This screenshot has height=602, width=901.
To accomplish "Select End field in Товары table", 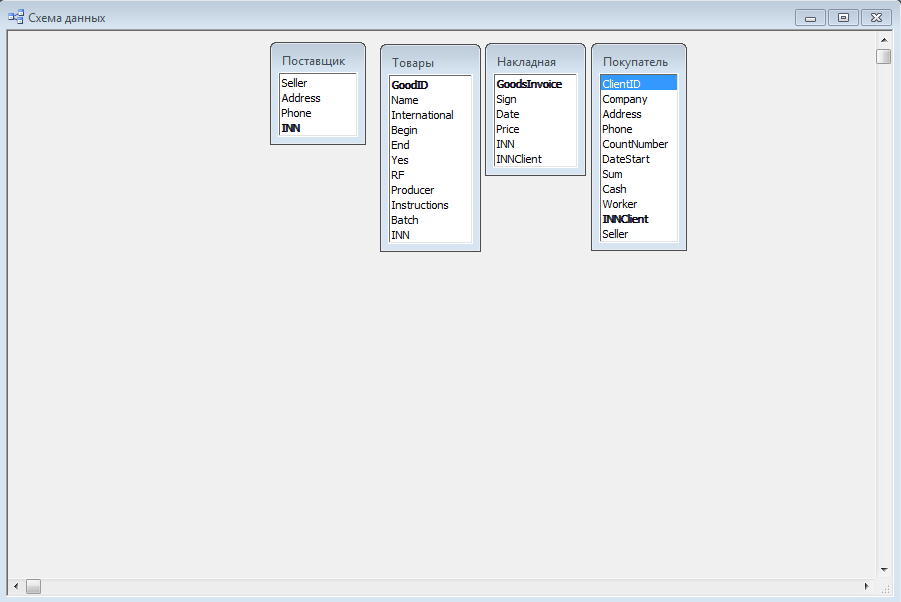I will click(x=430, y=145).
